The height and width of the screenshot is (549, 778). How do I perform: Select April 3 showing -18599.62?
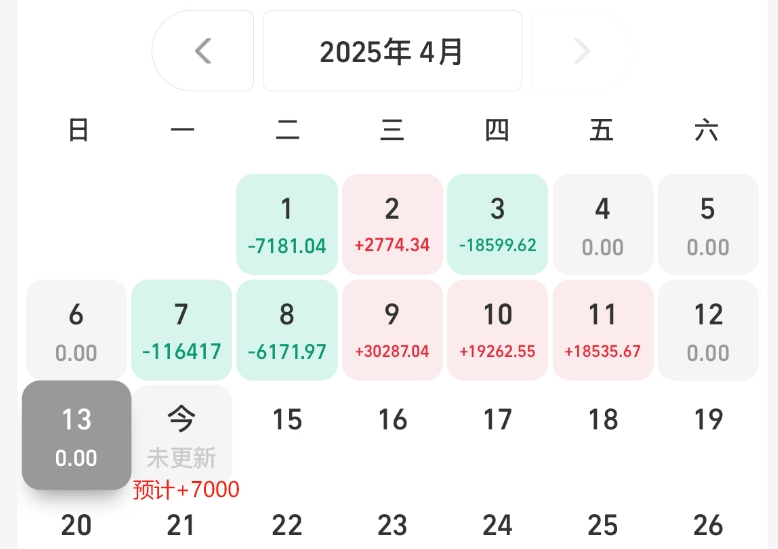[498, 224]
